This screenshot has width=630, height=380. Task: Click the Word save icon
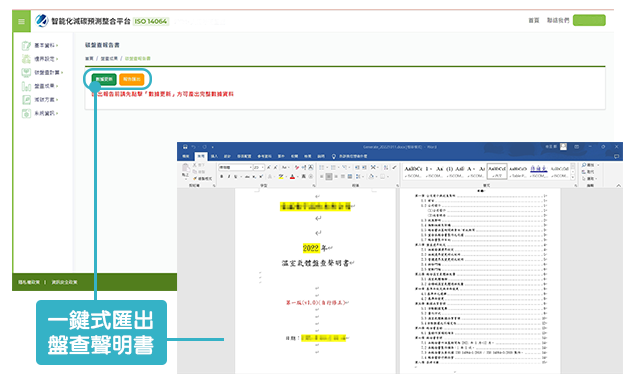[185, 147]
